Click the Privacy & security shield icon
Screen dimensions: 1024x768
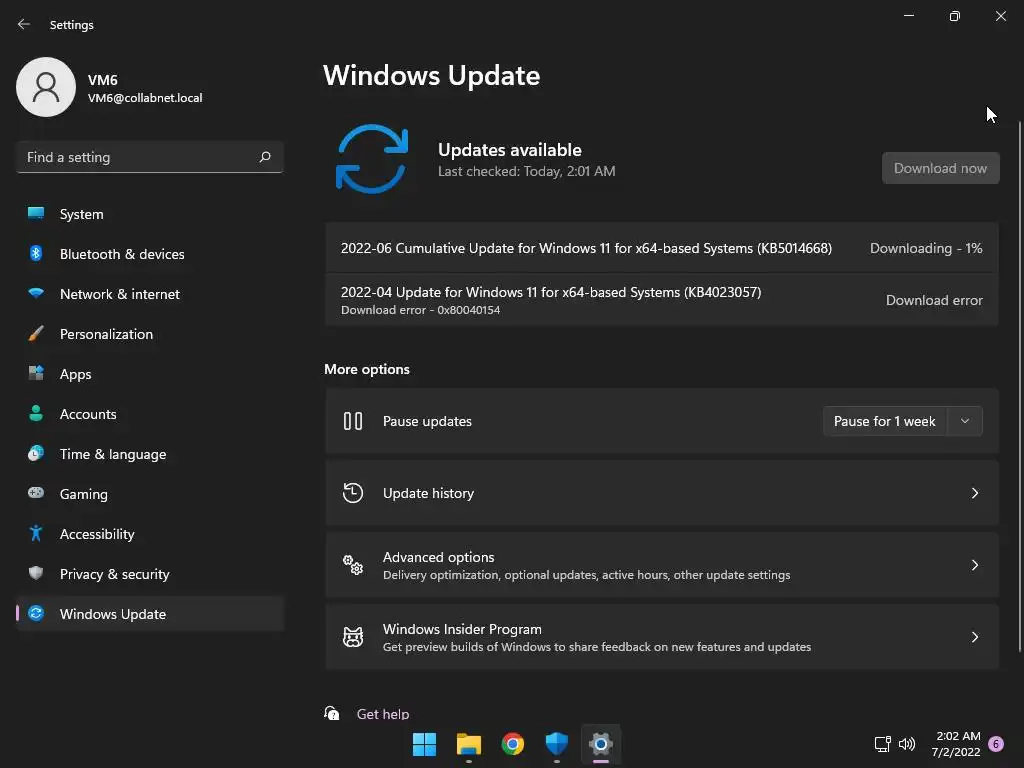click(x=36, y=573)
